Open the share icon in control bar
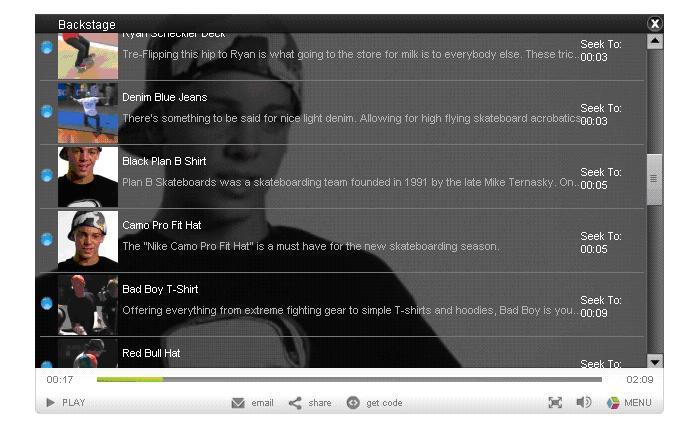The image size is (696, 429). [295, 403]
